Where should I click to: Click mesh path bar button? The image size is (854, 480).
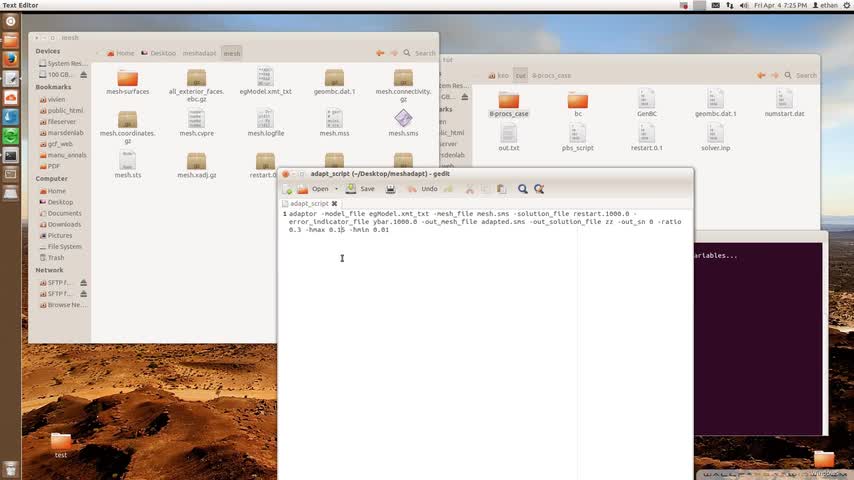[231, 53]
